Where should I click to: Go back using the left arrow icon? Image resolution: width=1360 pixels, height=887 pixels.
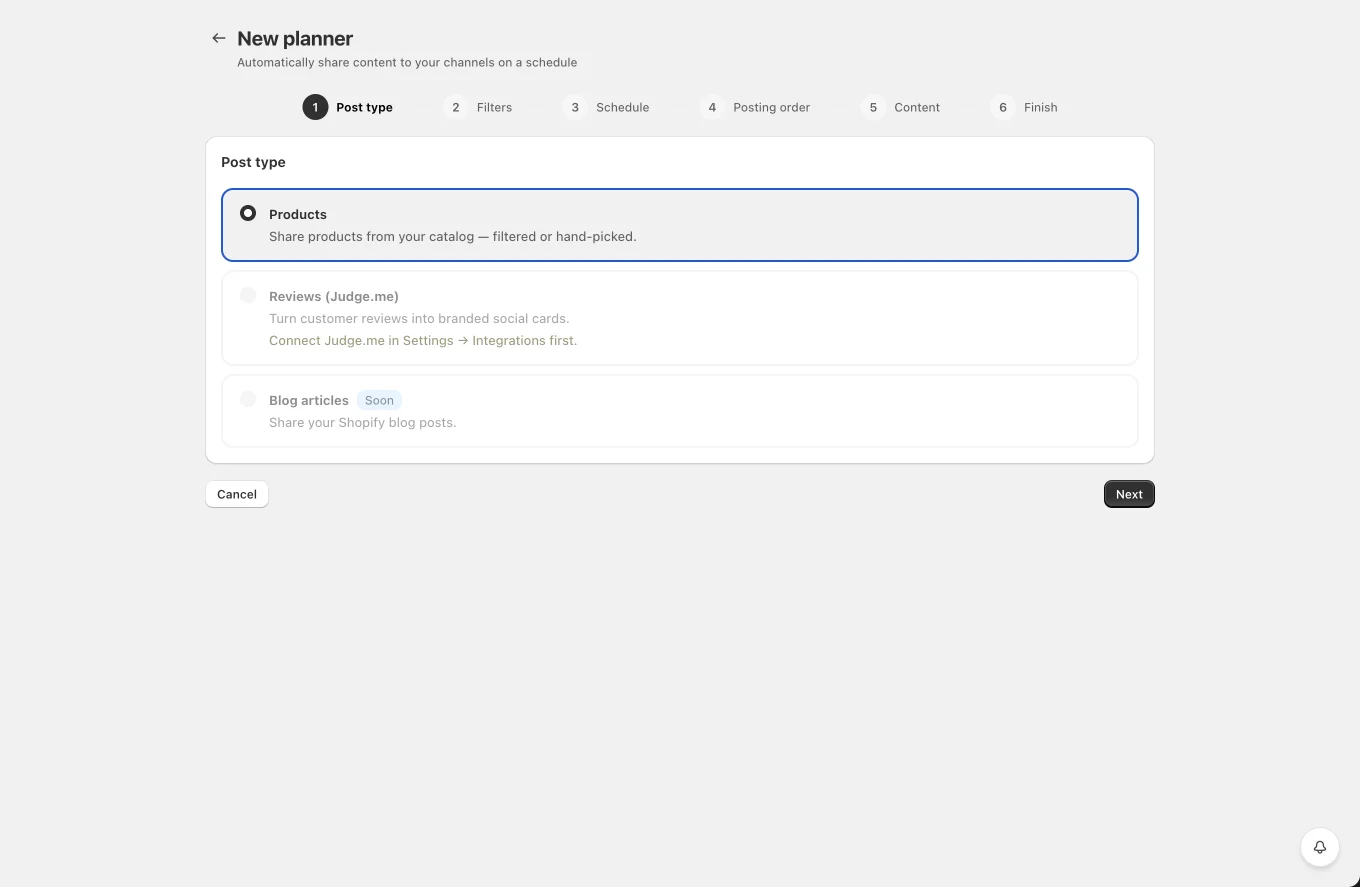(x=218, y=38)
